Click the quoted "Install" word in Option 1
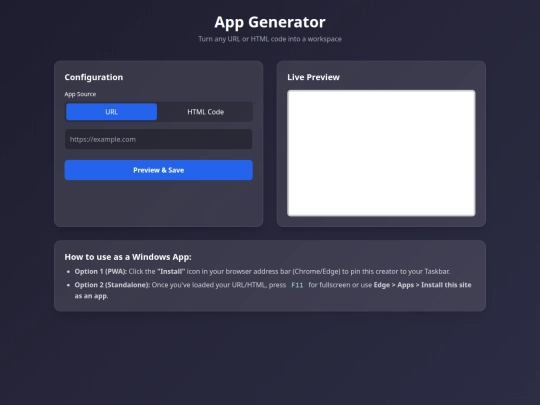This screenshot has height=405, width=540. tap(171, 271)
